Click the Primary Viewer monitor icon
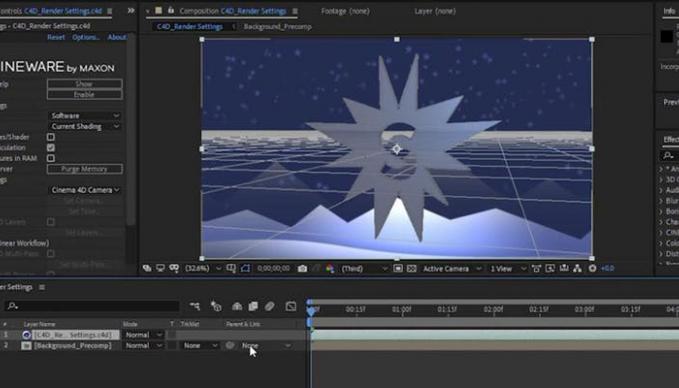Viewport: 679px width, 388px height. point(161,268)
